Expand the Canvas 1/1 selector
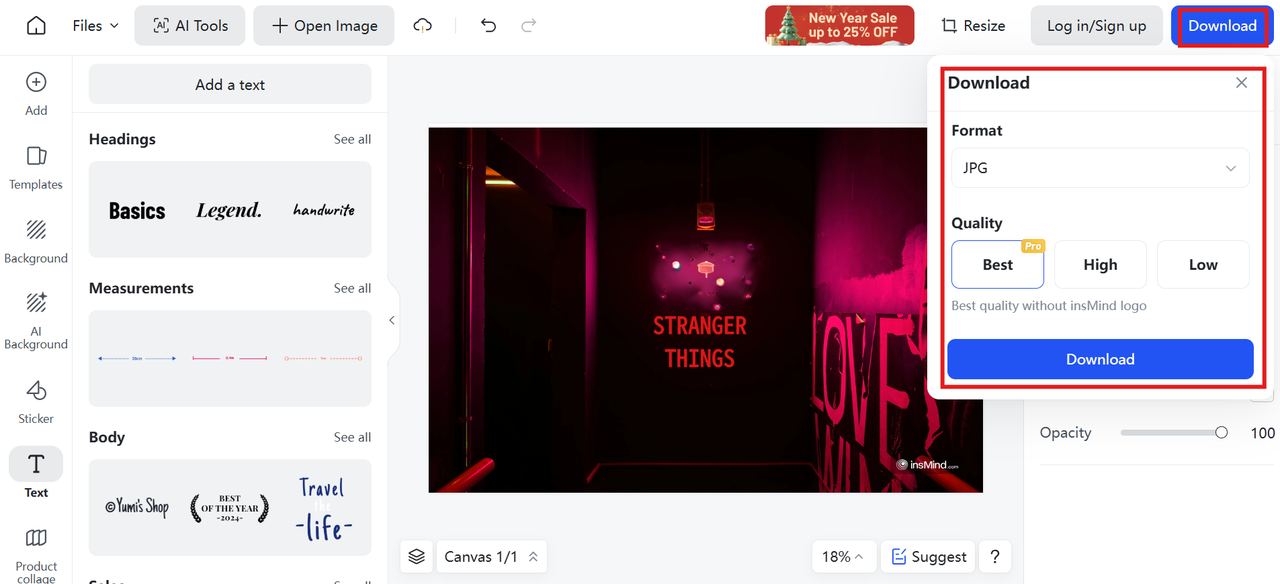1280x584 pixels. (491, 557)
